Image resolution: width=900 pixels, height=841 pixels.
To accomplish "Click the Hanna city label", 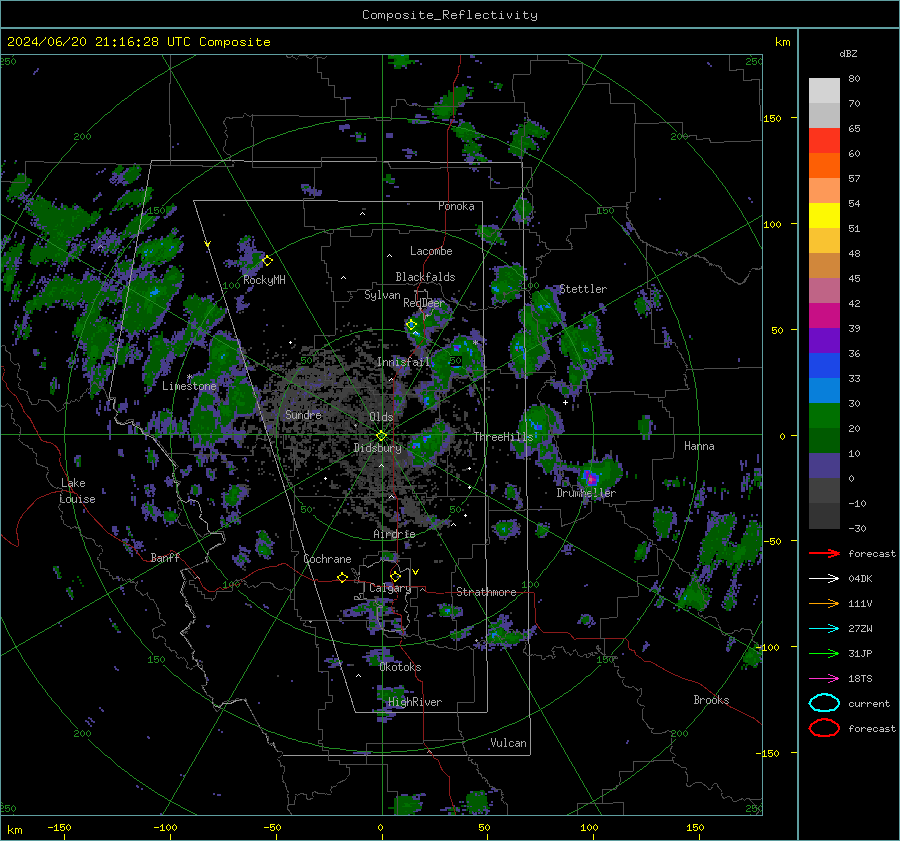I will [x=699, y=446].
